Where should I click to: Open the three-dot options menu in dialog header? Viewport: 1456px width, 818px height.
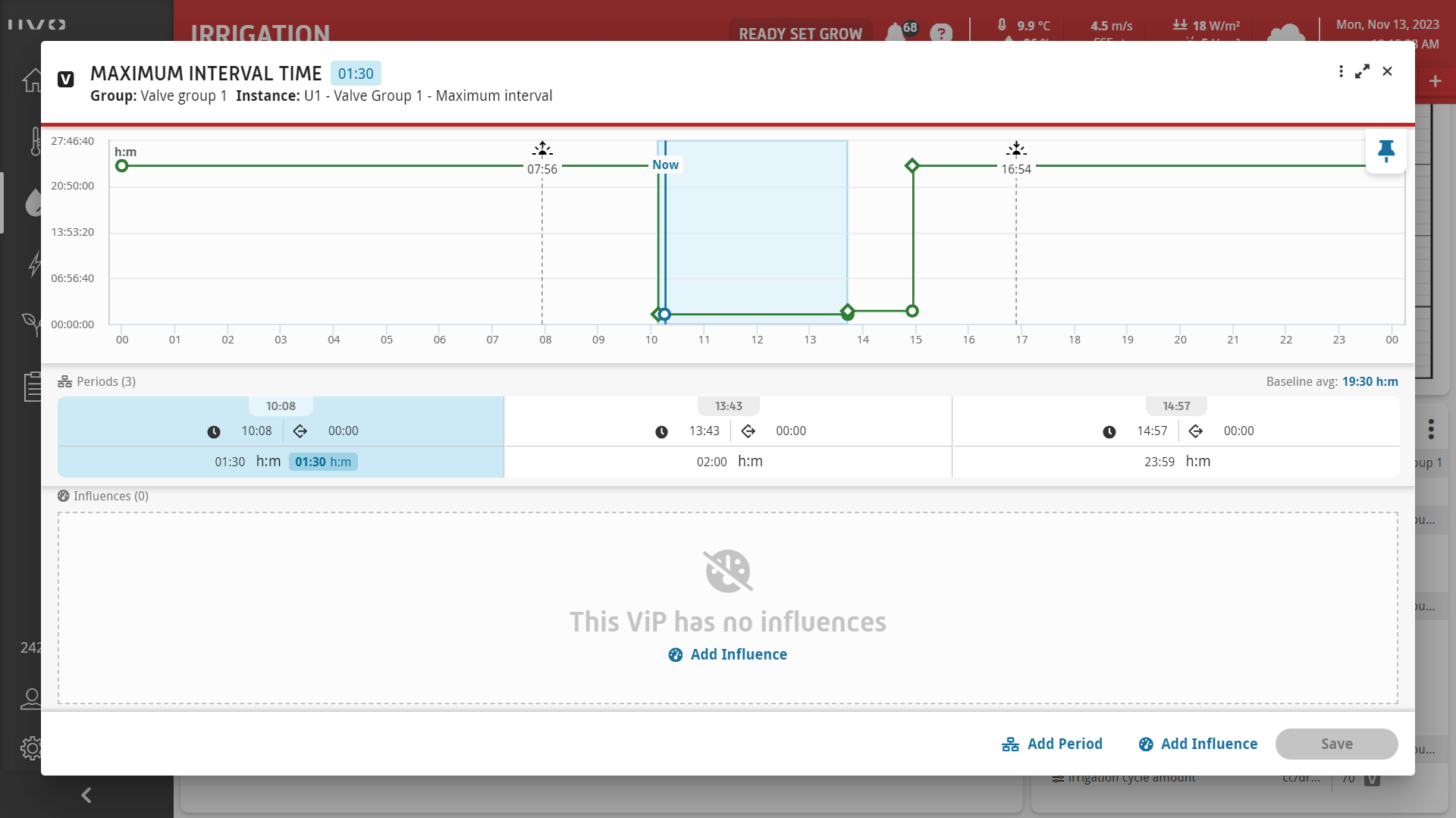pyautogui.click(x=1341, y=71)
